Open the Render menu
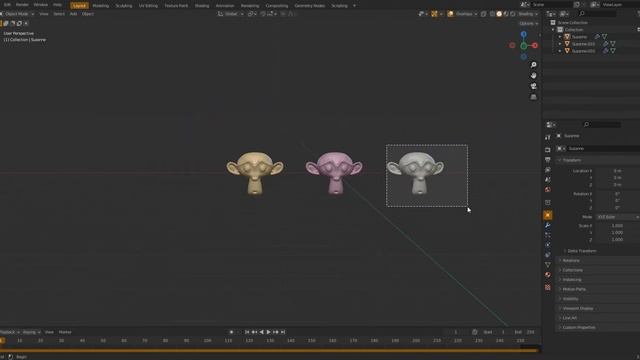 pyautogui.click(x=22, y=5)
